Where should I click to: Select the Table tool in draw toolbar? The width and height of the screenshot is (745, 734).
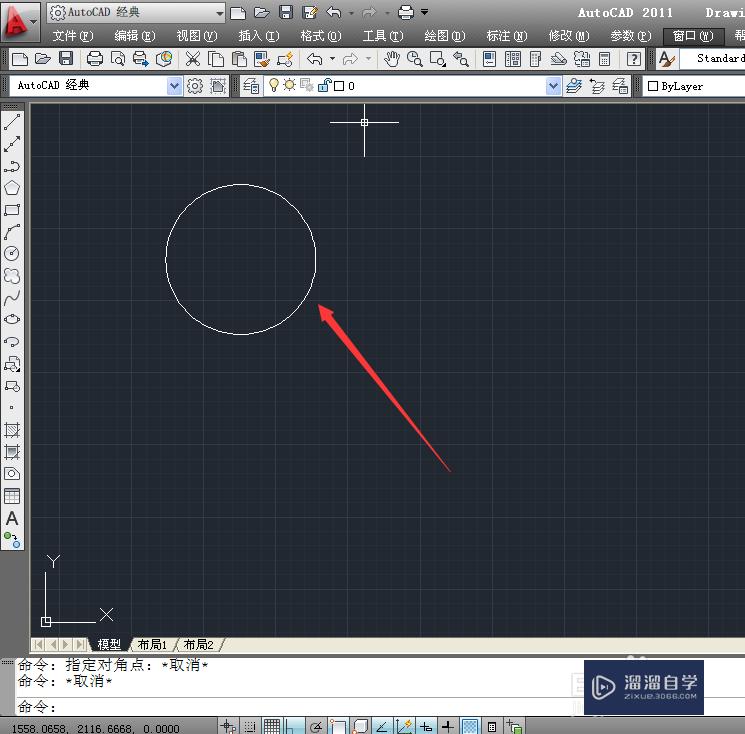tap(12, 496)
